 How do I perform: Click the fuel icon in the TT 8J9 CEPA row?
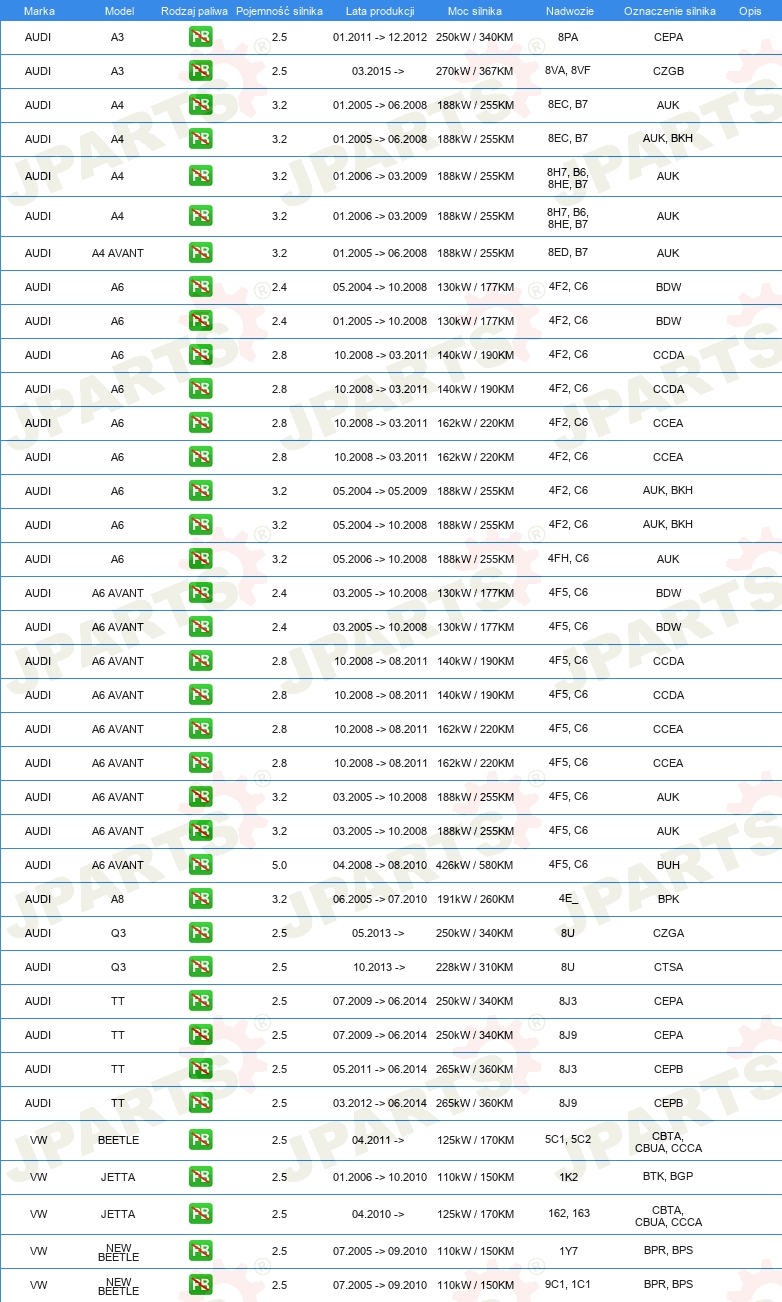pyautogui.click(x=200, y=1035)
